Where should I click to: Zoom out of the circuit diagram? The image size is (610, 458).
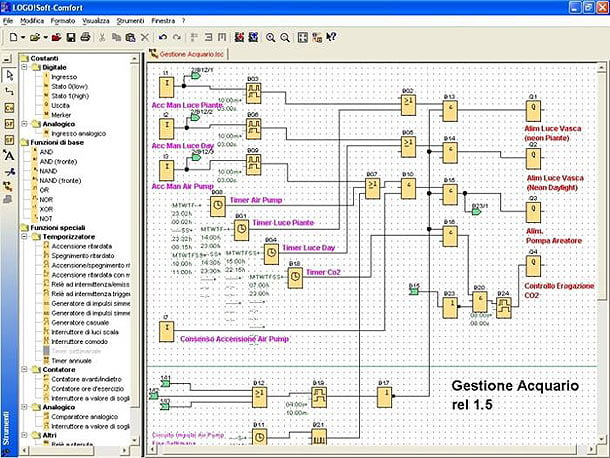coord(285,37)
